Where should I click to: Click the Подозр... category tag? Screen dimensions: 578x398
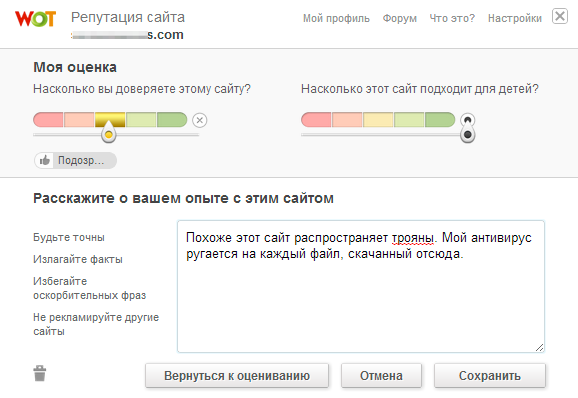pos(76,160)
